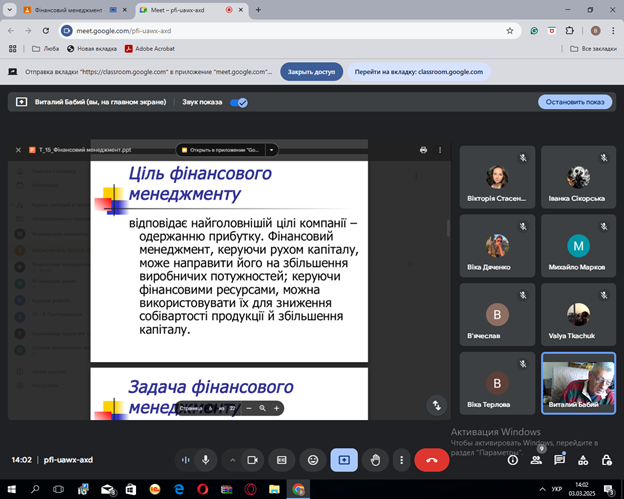Image resolution: width=624 pixels, height=499 pixels.
Task: Open the chat messages panel
Action: [560, 460]
